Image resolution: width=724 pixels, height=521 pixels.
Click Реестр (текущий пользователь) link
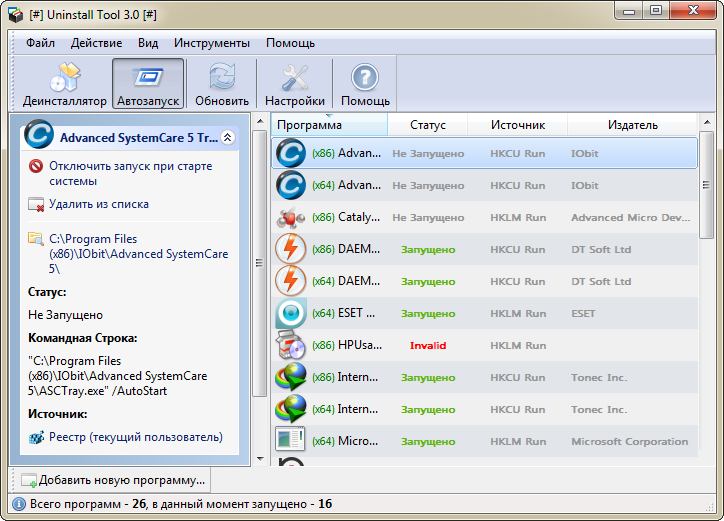(136, 436)
